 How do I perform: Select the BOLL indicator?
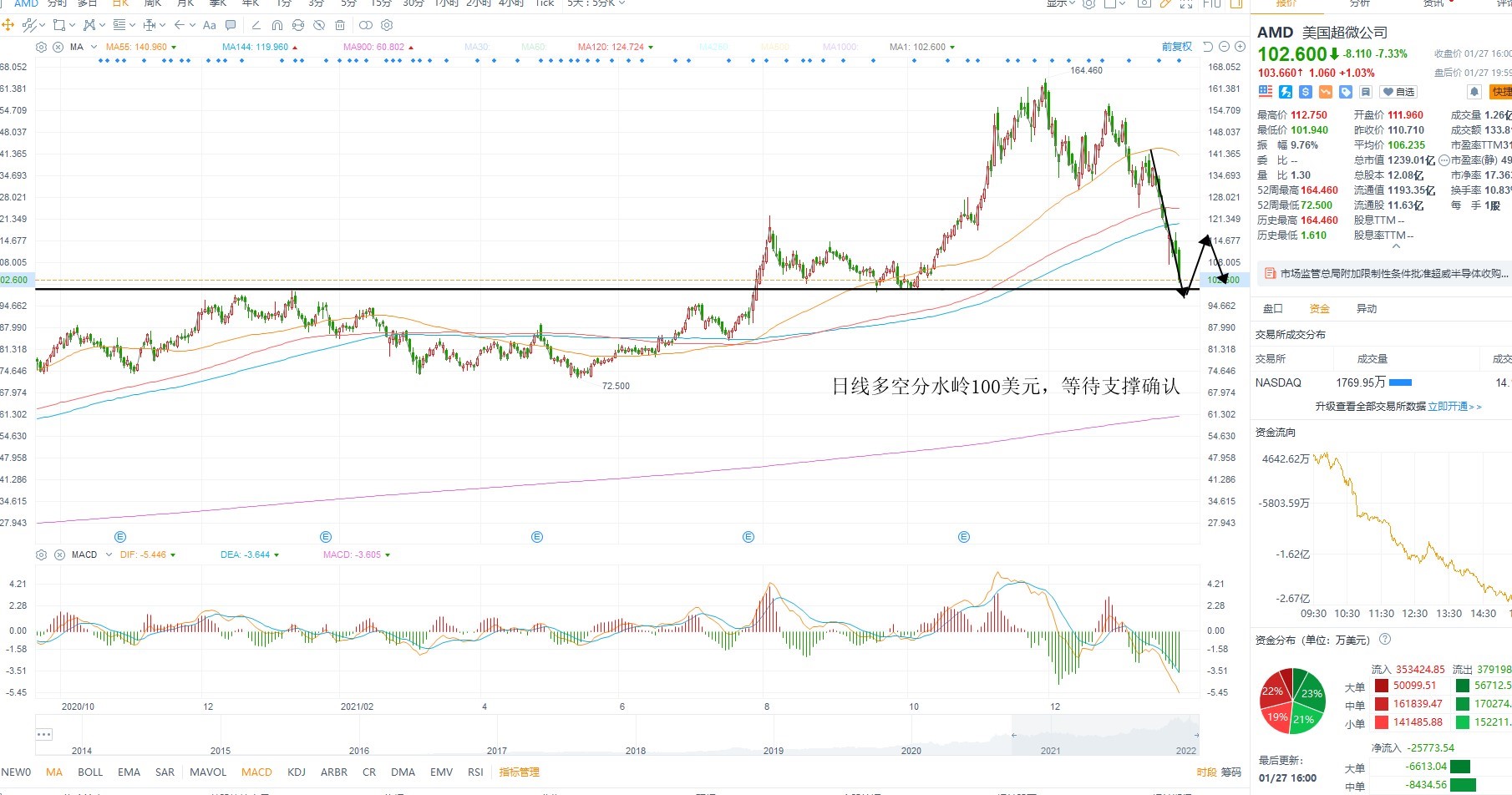point(90,772)
